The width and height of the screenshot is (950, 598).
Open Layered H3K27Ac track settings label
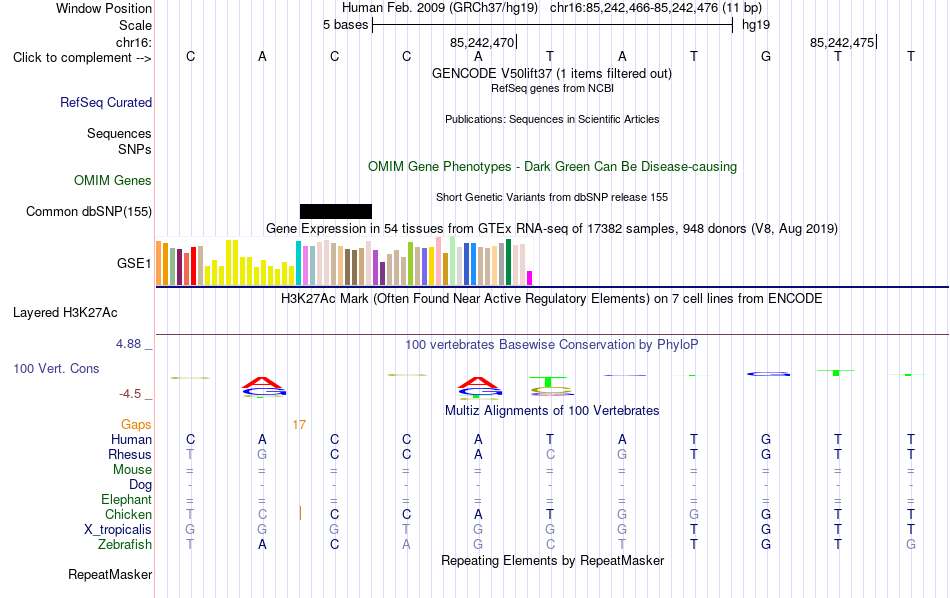point(65,313)
